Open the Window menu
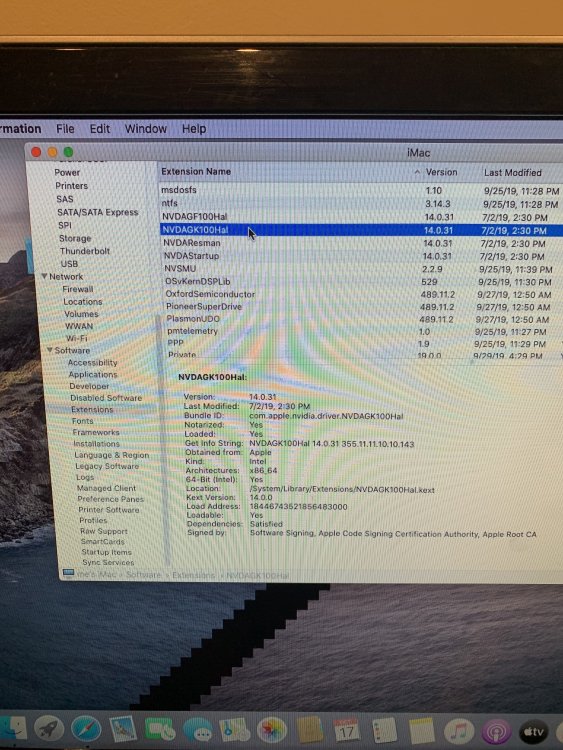 [x=145, y=129]
